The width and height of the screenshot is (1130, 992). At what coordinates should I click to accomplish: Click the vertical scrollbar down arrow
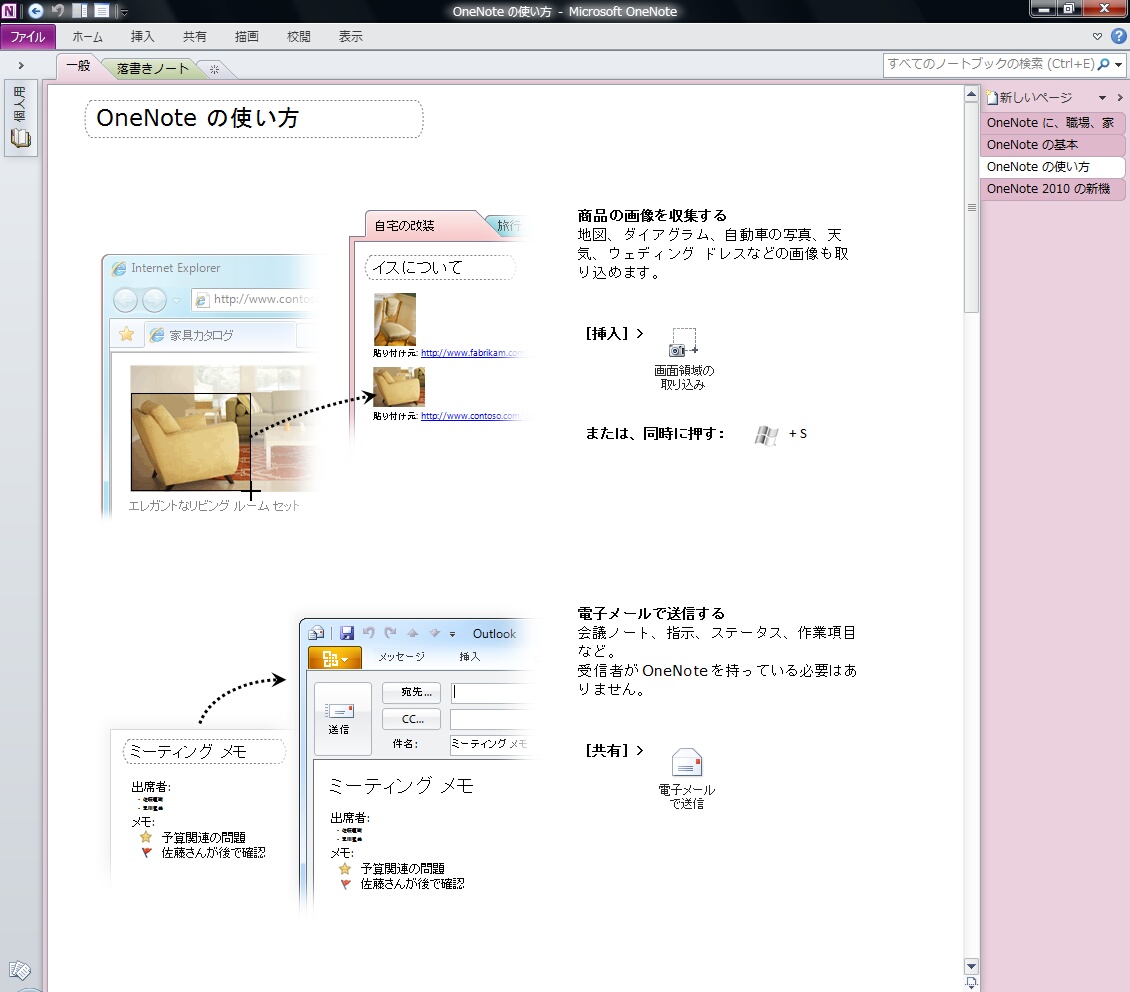(x=971, y=967)
